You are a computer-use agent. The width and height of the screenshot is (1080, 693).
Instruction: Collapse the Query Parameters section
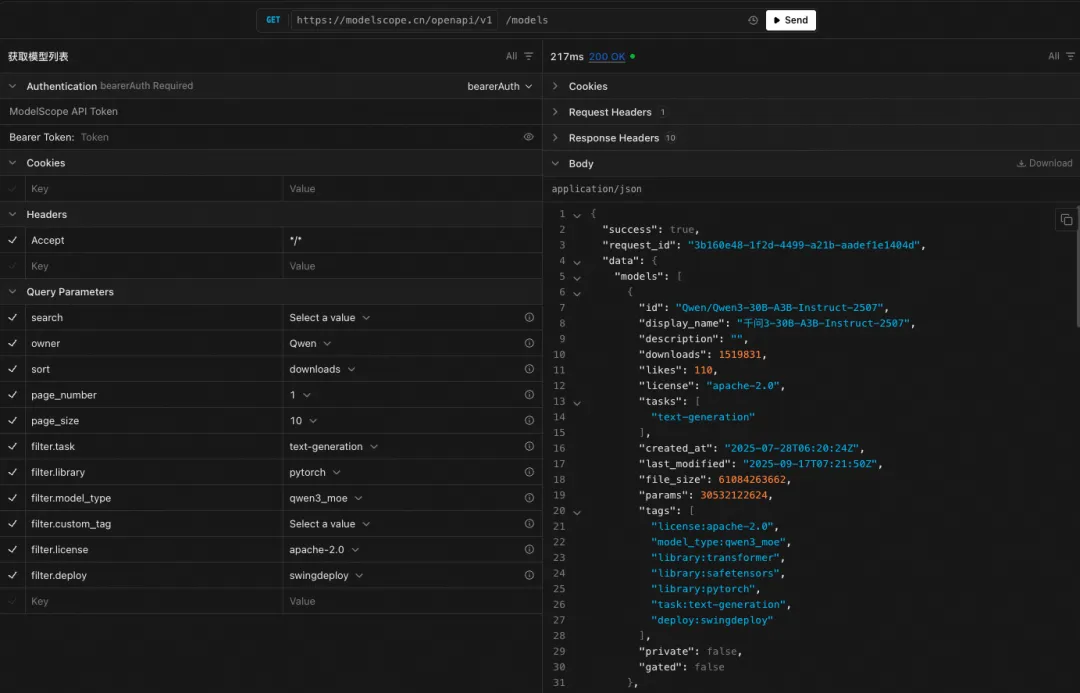click(x=13, y=292)
